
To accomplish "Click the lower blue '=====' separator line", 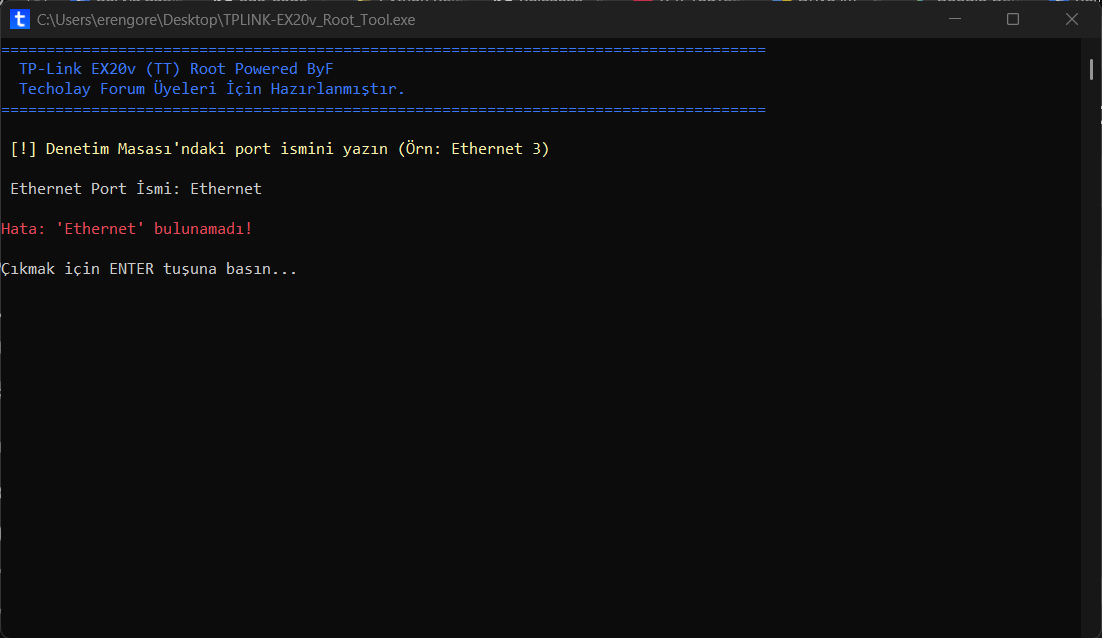I will 383,110.
